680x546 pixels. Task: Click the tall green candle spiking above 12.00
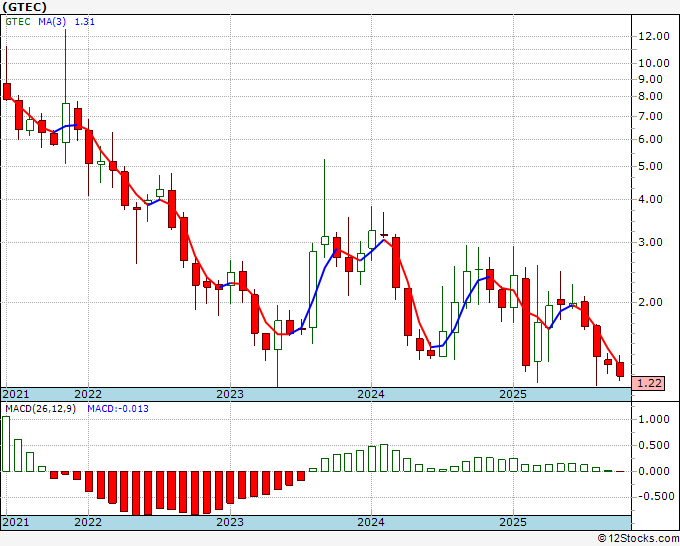tap(66, 123)
